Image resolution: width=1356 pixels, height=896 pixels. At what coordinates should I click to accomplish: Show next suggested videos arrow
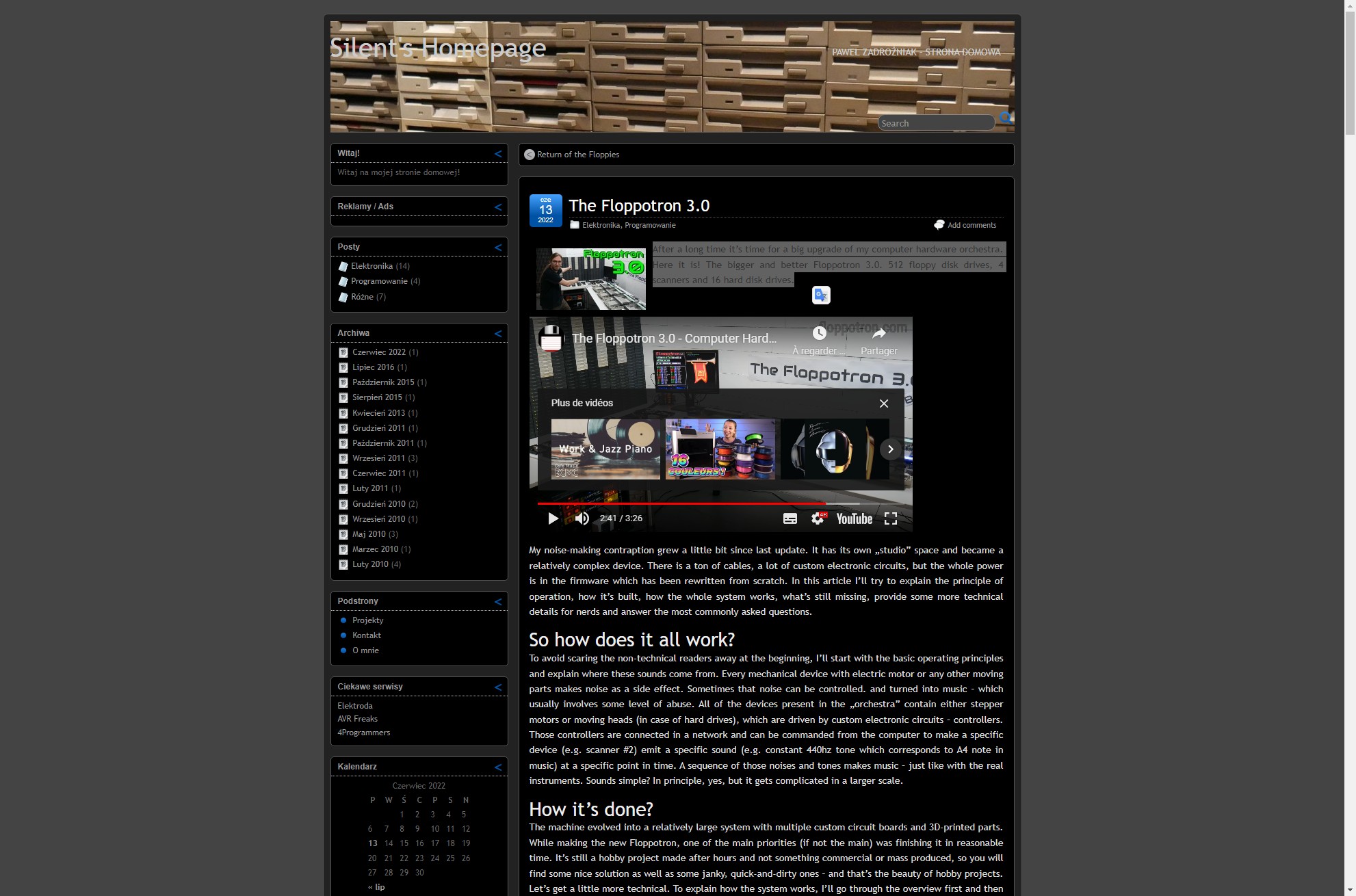[x=890, y=449]
